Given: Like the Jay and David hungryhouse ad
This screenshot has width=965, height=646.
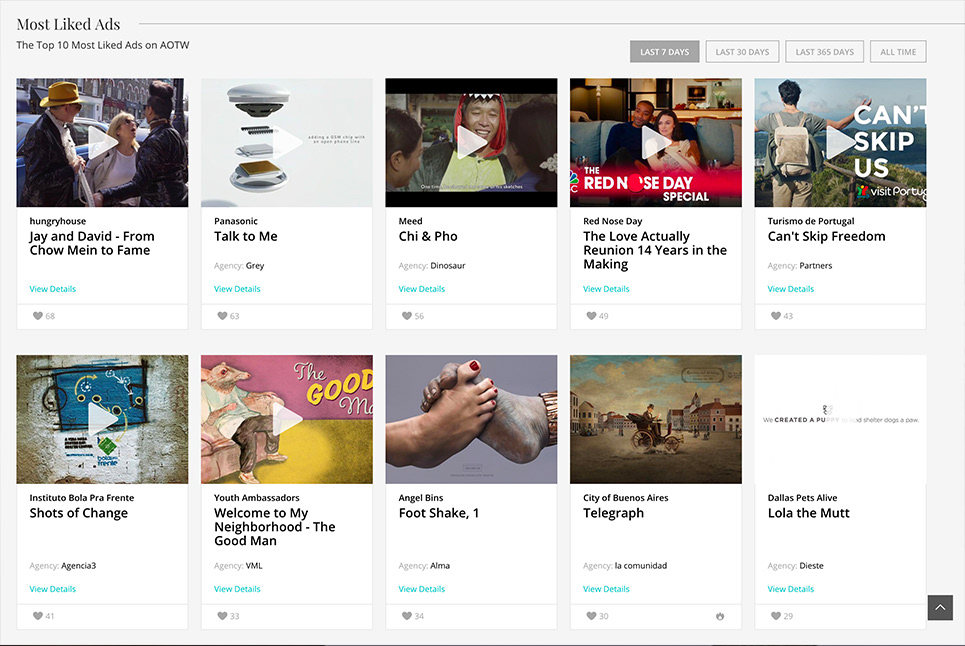Looking at the screenshot, I should [x=38, y=316].
